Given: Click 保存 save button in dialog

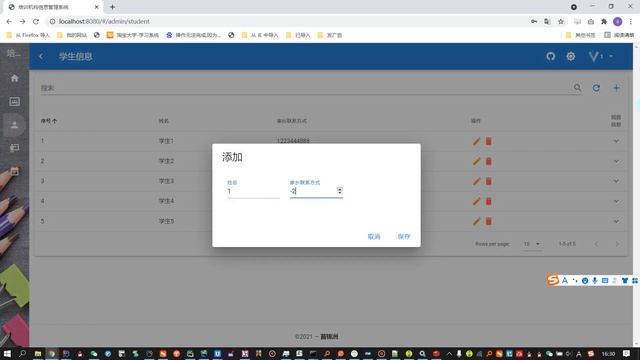Looking at the screenshot, I should 404,236.
